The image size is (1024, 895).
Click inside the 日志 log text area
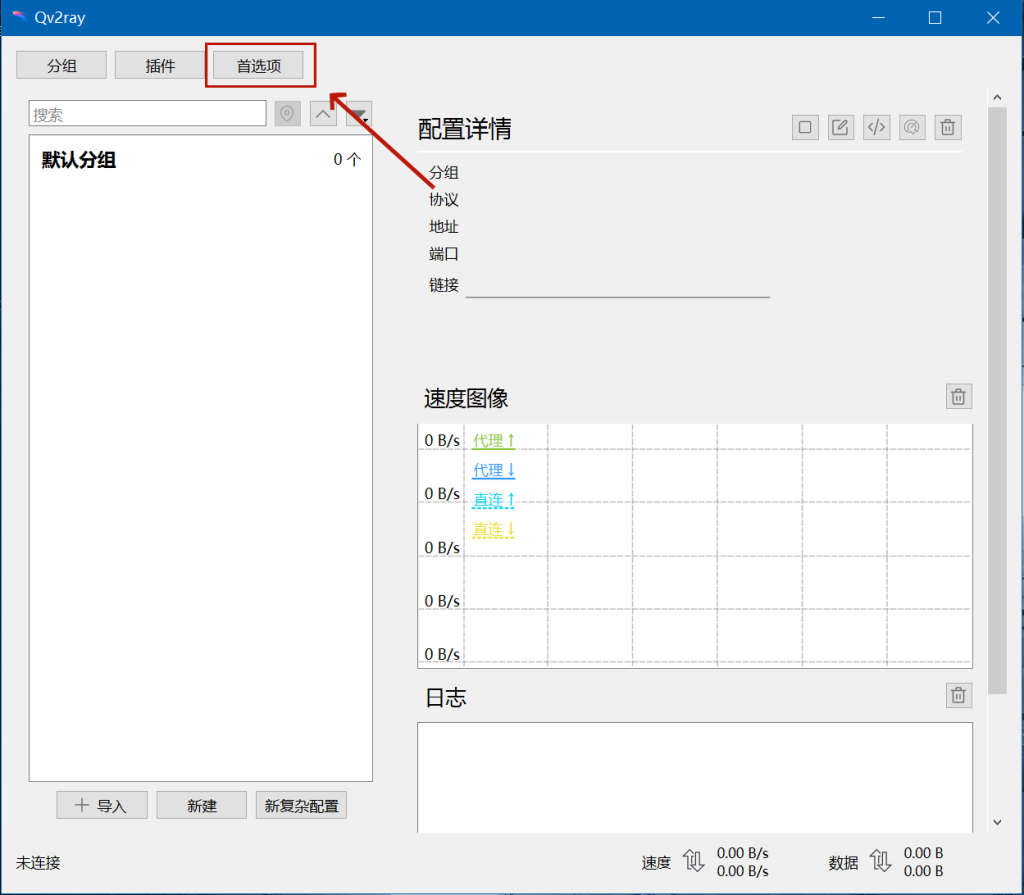tap(695, 777)
